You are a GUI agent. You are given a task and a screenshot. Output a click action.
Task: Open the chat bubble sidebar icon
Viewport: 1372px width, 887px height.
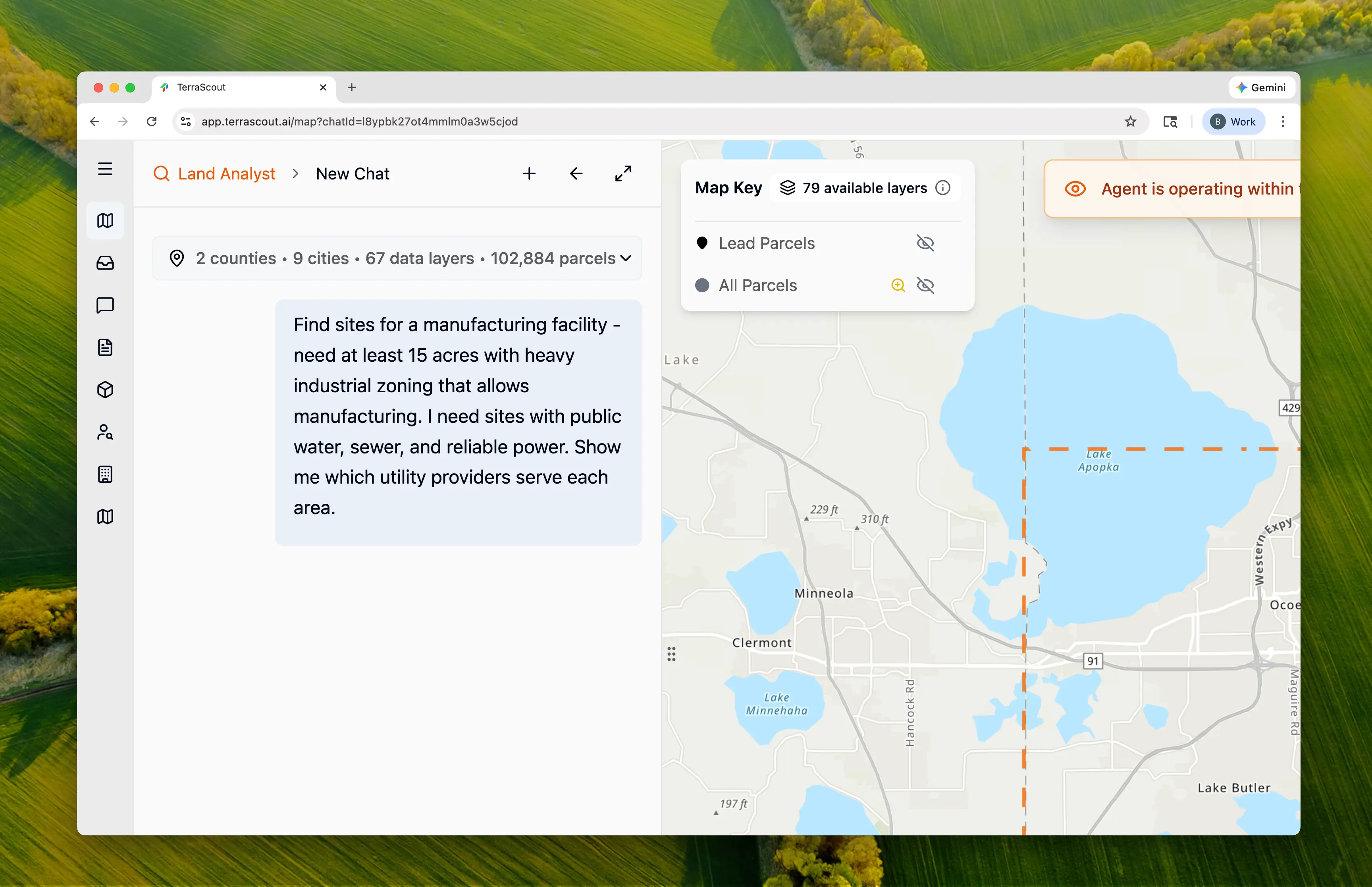[105, 305]
